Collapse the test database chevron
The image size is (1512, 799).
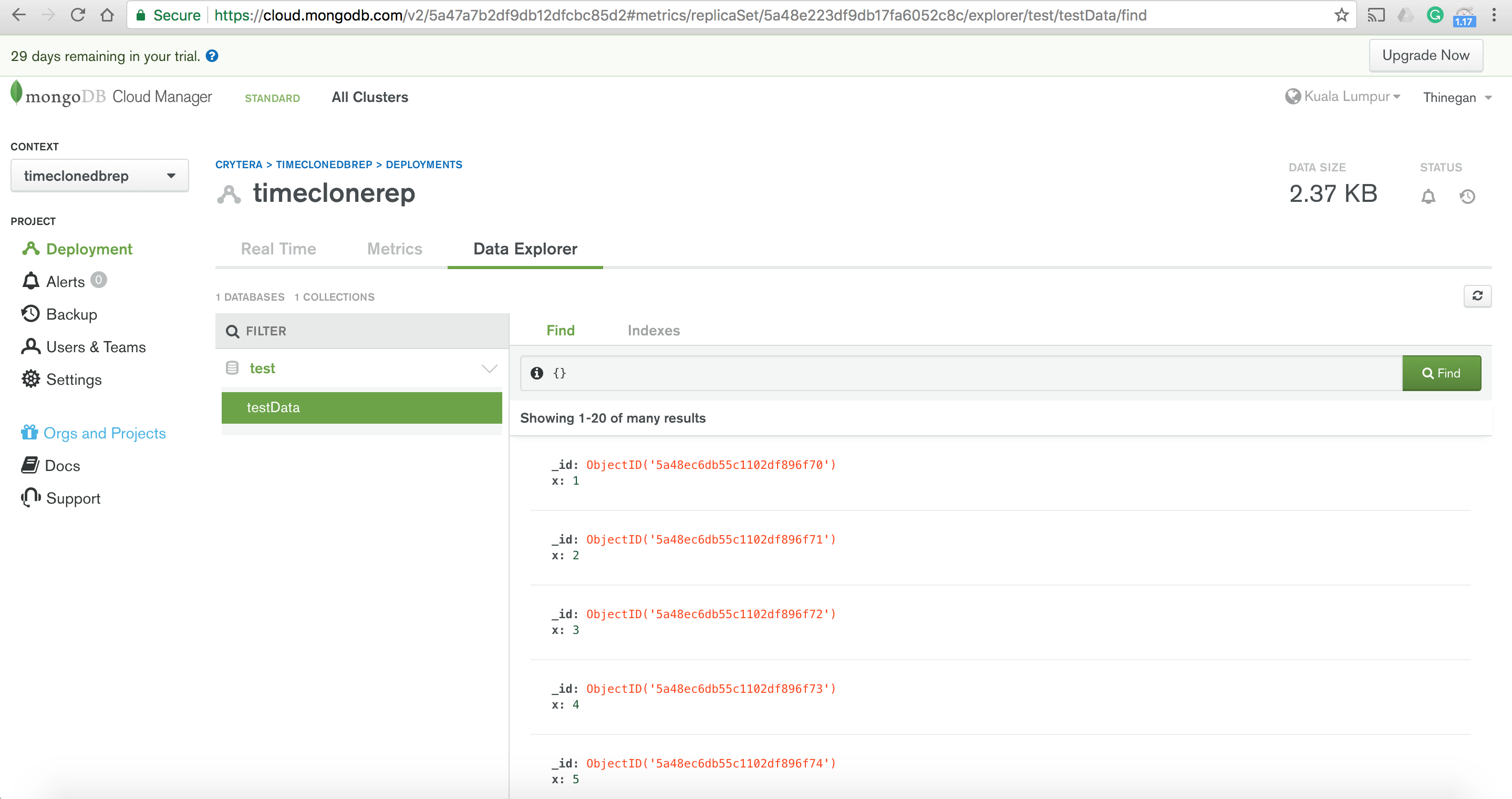pos(489,368)
